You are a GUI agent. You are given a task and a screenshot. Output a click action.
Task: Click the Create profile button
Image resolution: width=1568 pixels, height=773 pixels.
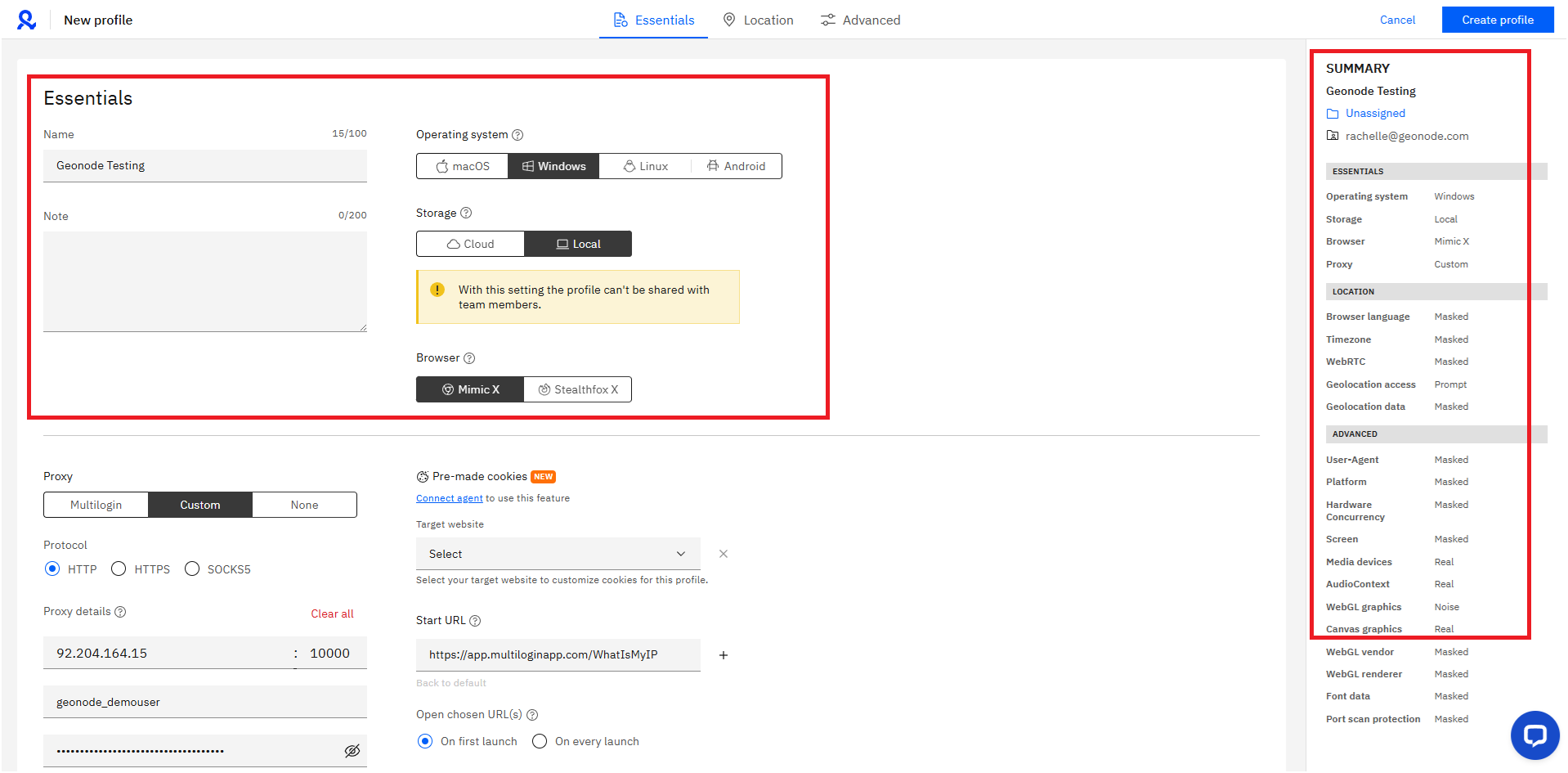point(1497,19)
